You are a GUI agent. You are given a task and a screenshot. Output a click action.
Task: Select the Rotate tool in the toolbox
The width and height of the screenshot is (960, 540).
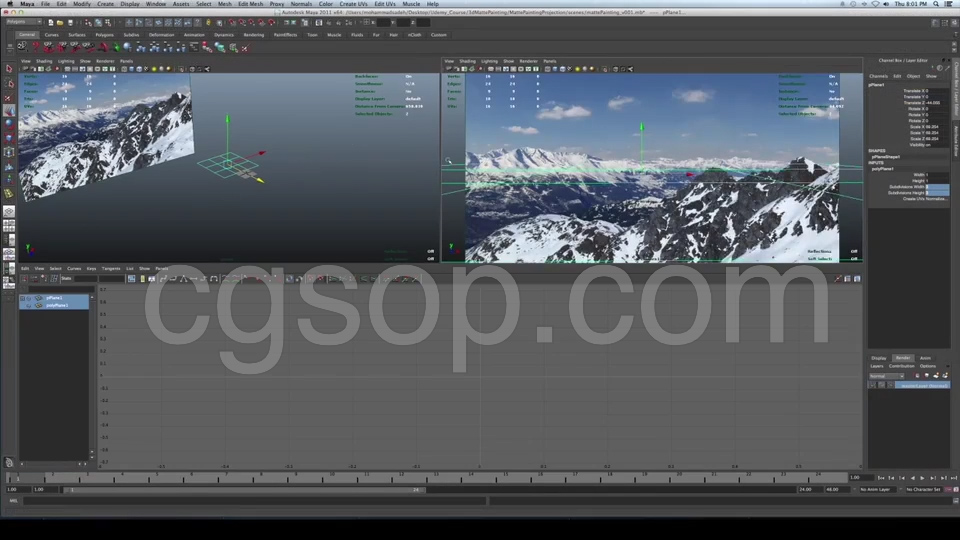pyautogui.click(x=9, y=124)
